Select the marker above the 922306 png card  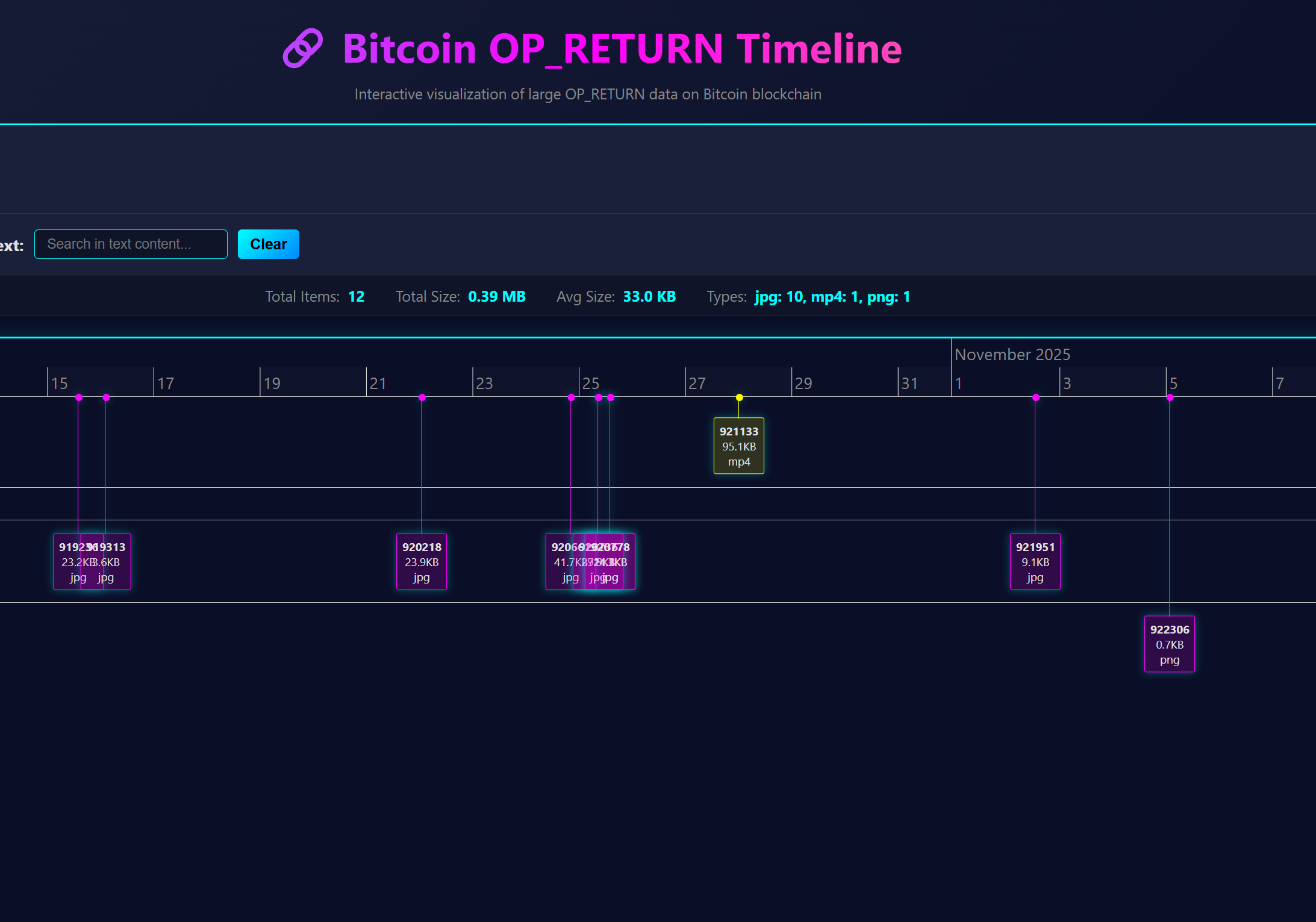(1170, 397)
